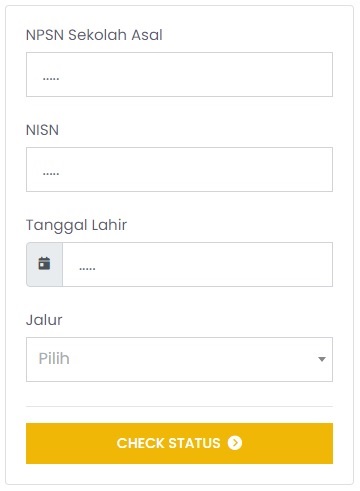Select the 'Pilih' placeholder text in Jalur

pos(54,359)
